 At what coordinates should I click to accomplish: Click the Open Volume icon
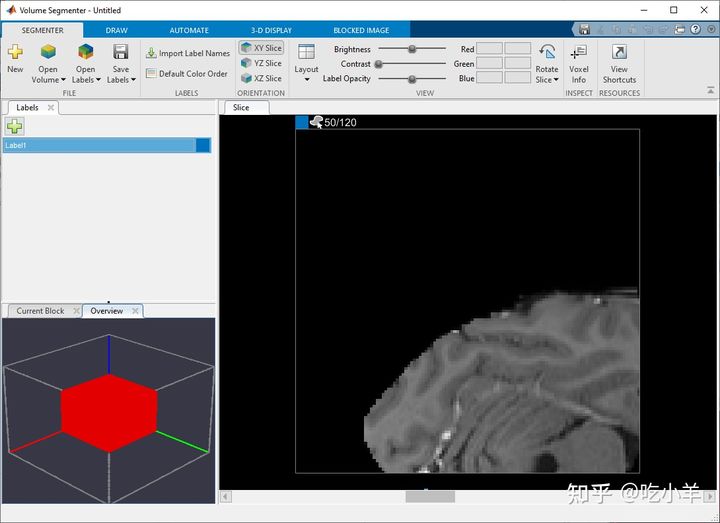click(48, 52)
